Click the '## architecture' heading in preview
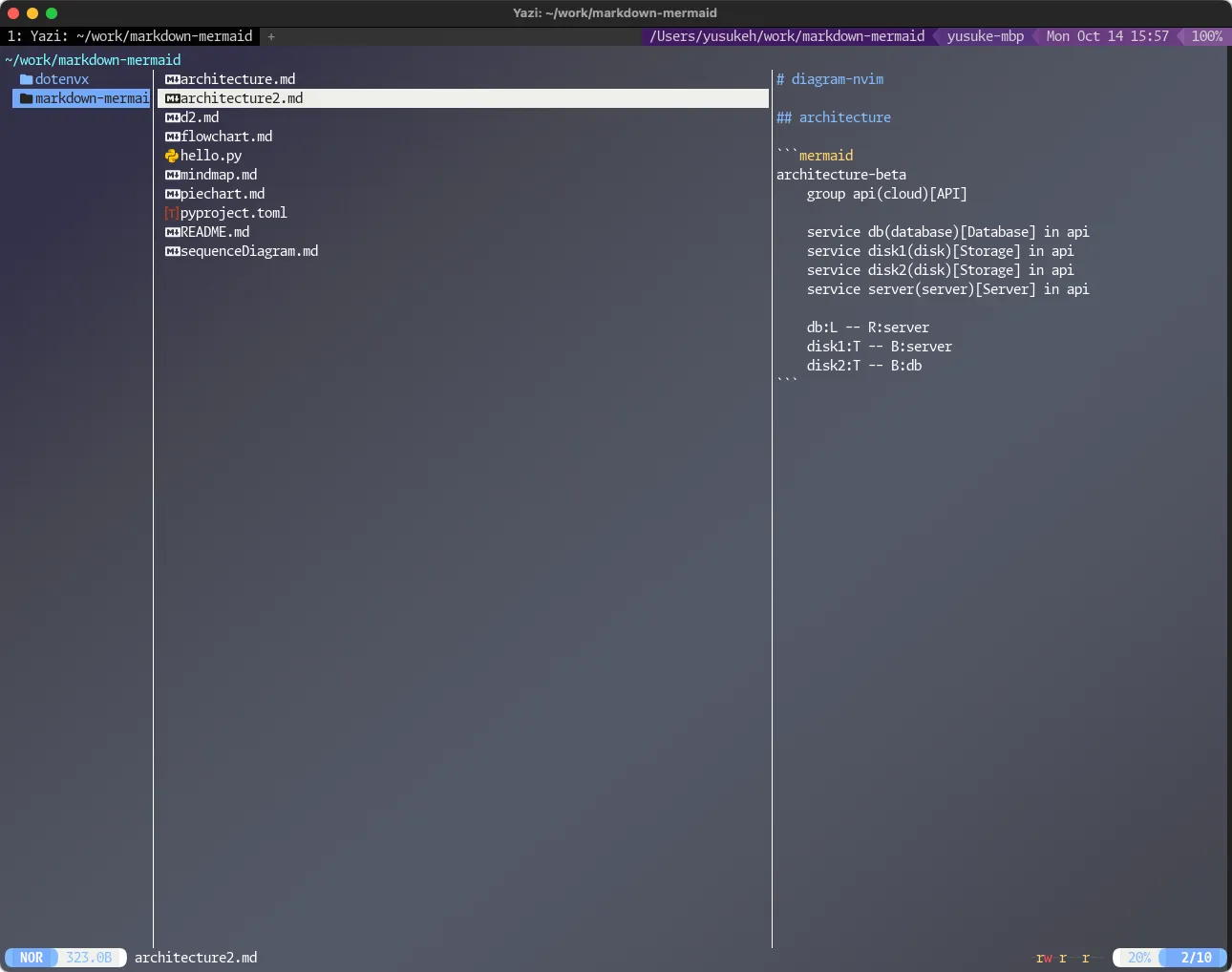Screen dimensions: 1232x972 (834, 117)
